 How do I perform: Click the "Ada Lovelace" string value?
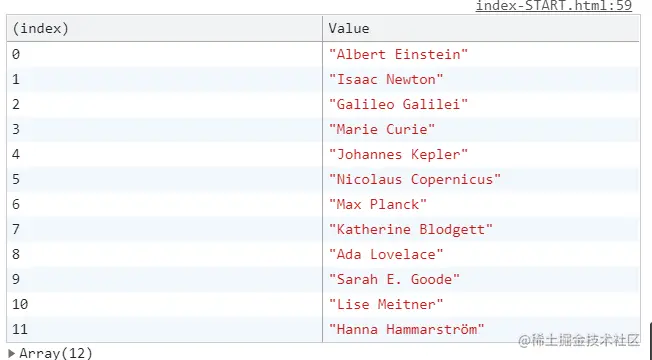point(386,254)
